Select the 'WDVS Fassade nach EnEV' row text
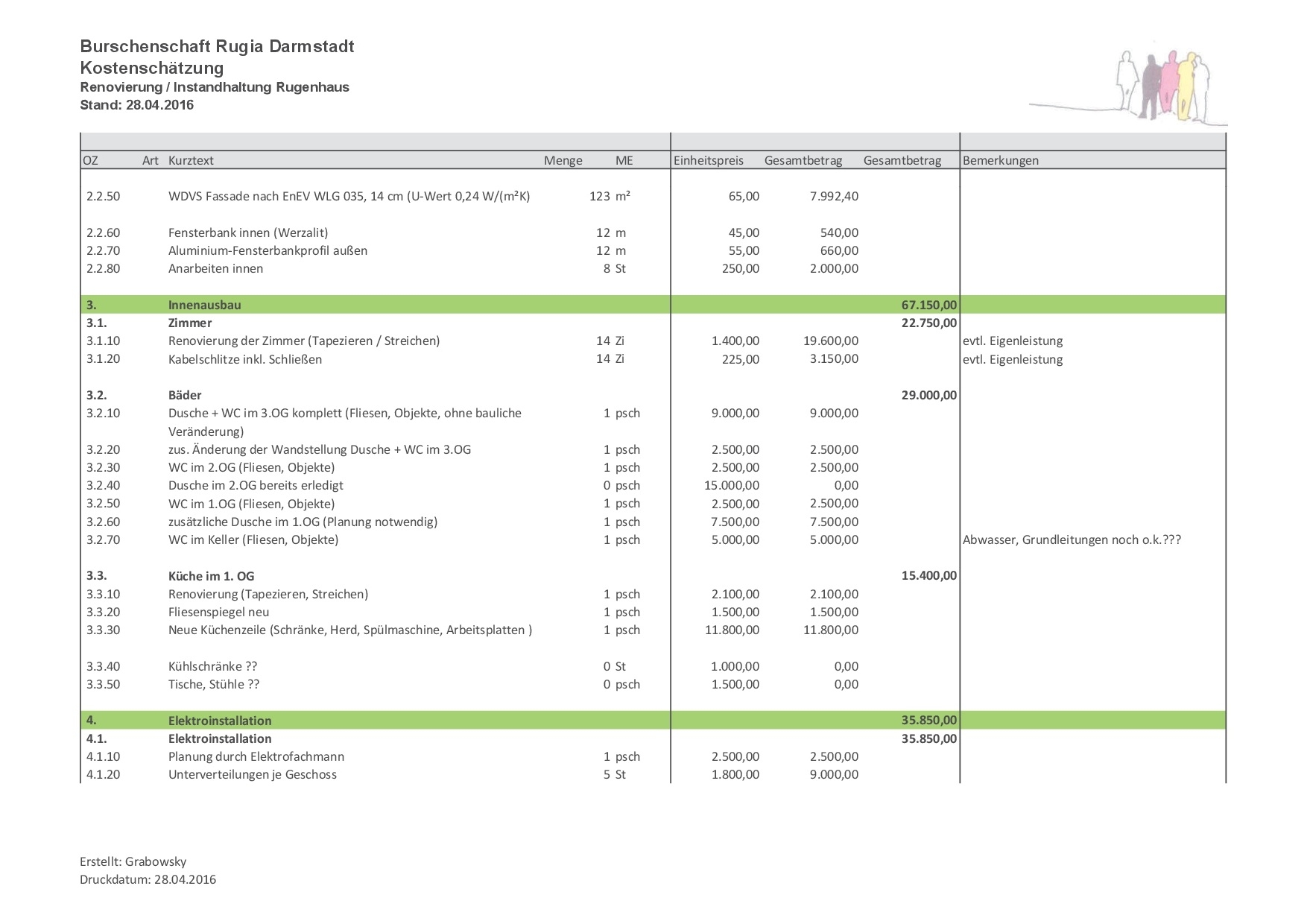The height and width of the screenshot is (924, 1307). [349, 197]
